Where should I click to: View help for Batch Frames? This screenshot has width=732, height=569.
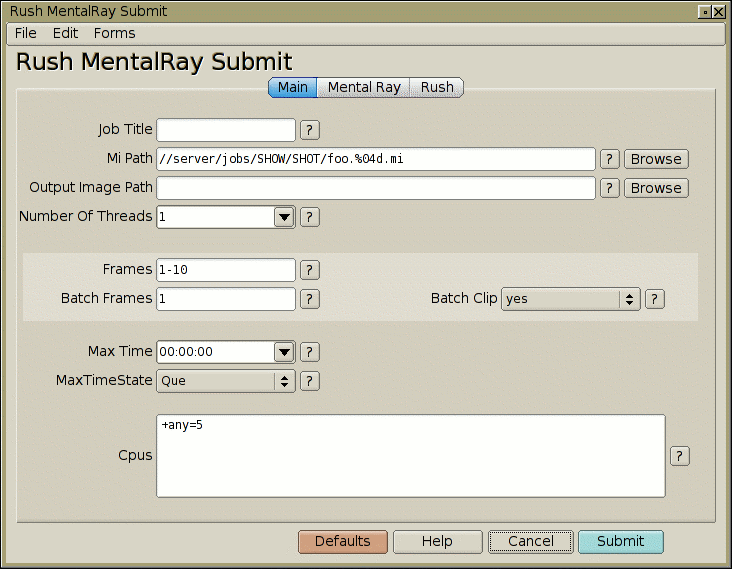tap(310, 299)
